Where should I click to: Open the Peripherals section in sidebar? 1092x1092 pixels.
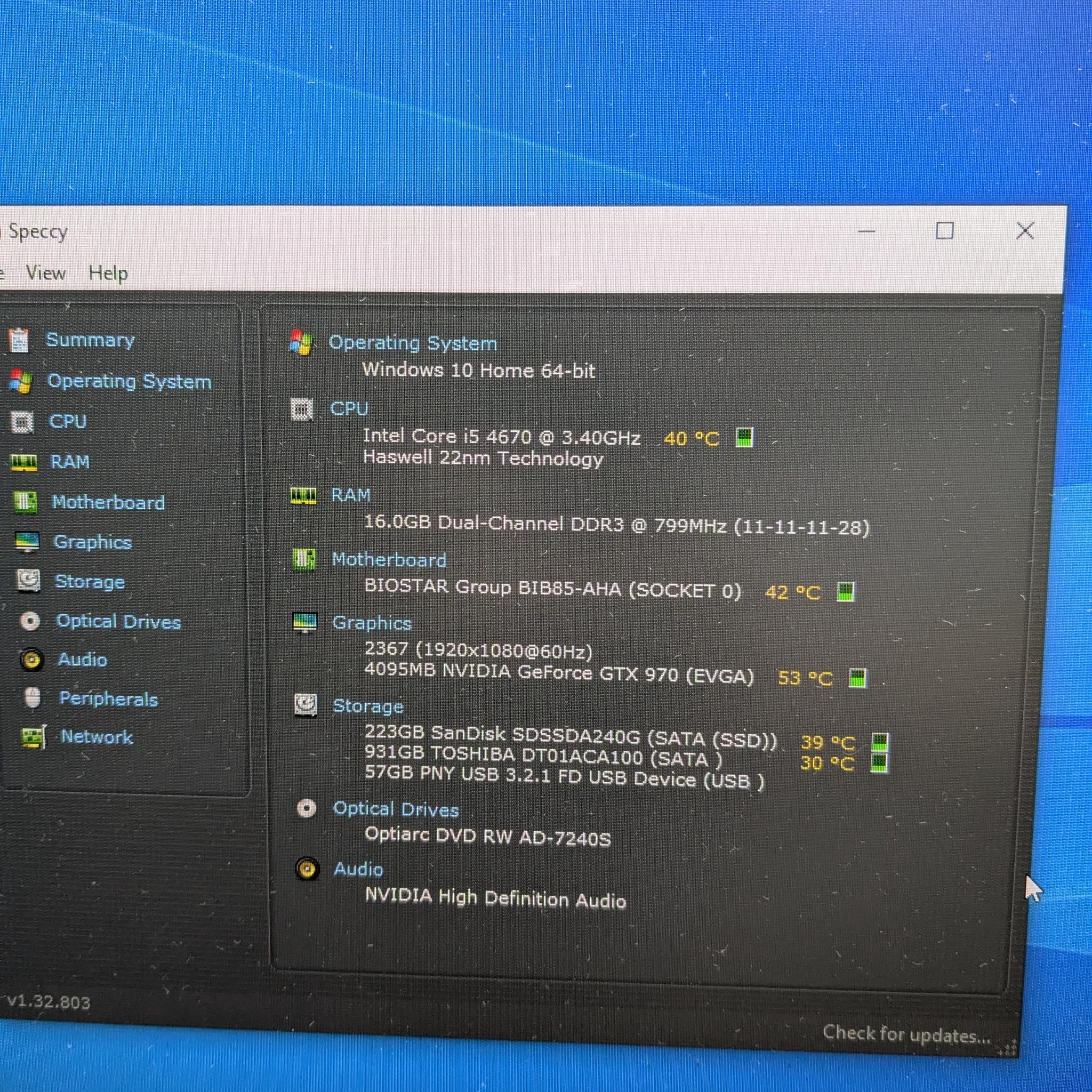click(x=109, y=699)
